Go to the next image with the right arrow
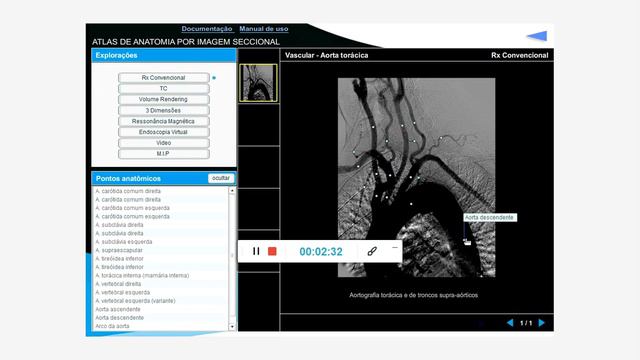The height and width of the screenshot is (360, 640). 542,322
